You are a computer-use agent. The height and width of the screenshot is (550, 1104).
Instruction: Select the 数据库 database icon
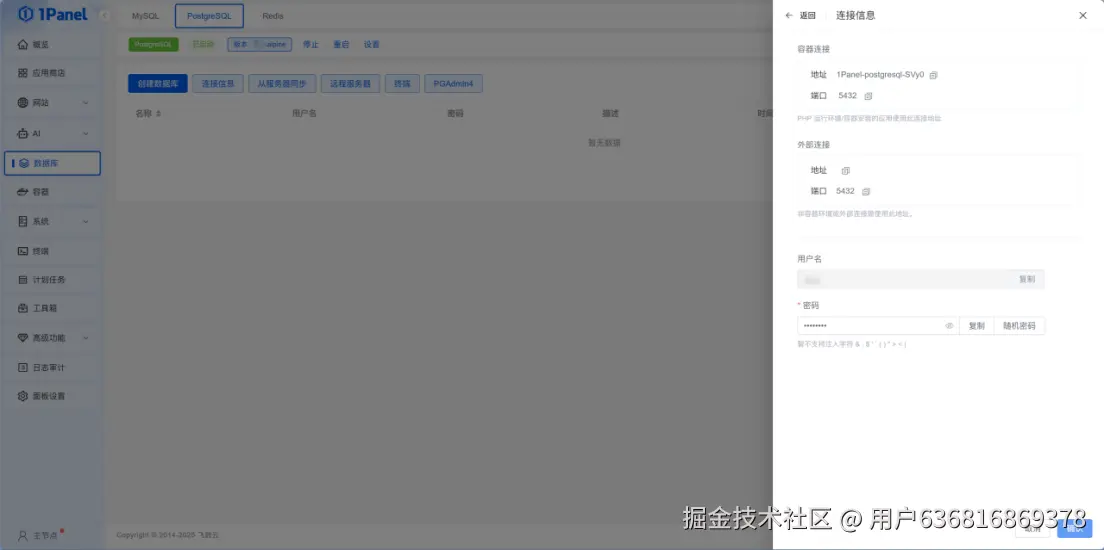pyautogui.click(x=24, y=163)
